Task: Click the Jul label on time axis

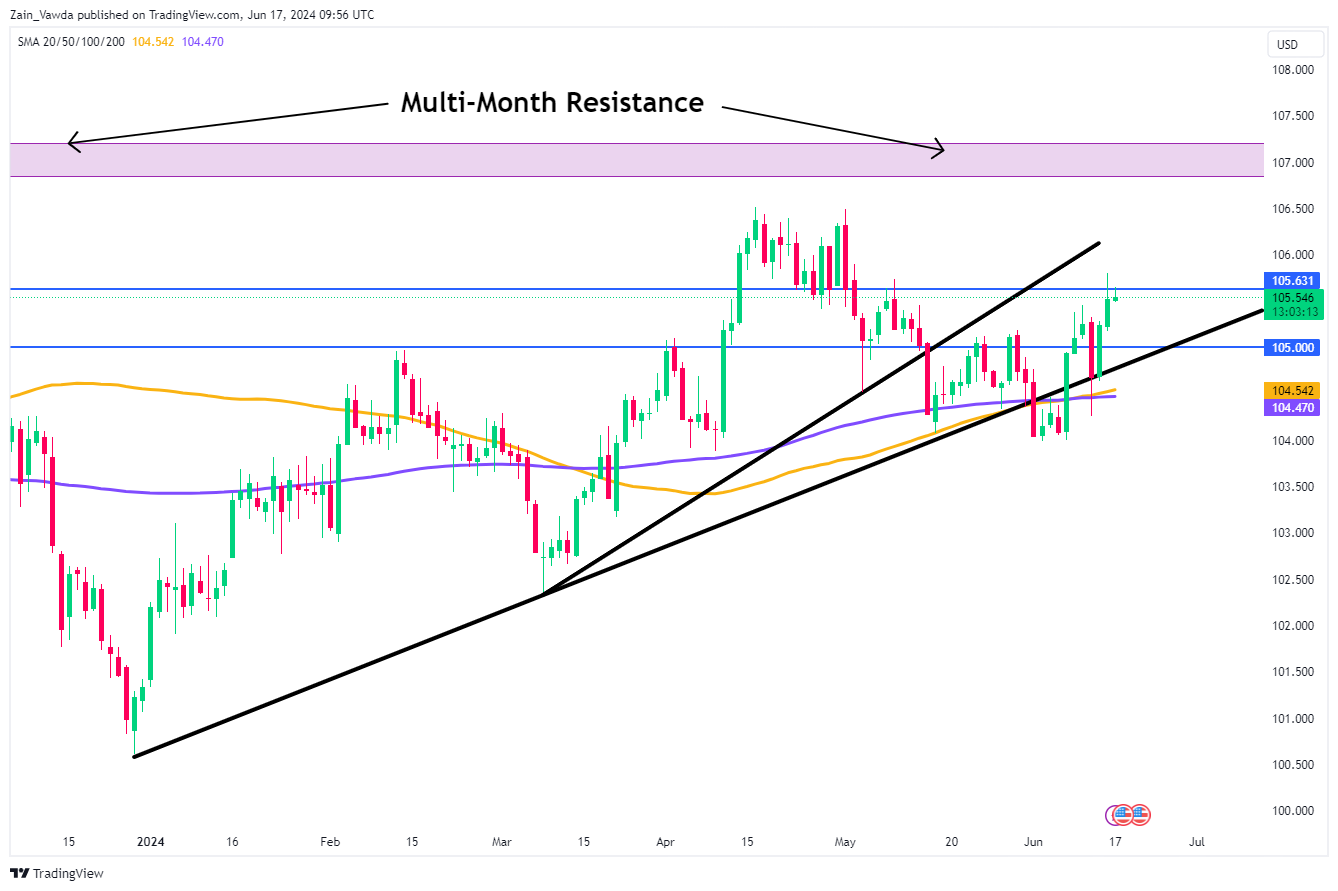Action: click(x=1197, y=842)
